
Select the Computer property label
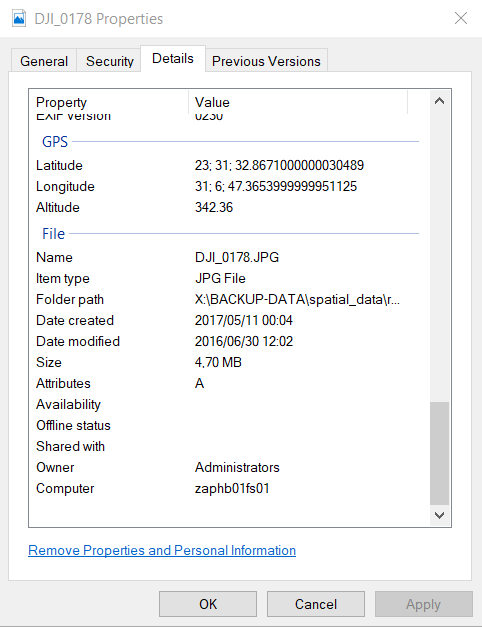coord(65,488)
